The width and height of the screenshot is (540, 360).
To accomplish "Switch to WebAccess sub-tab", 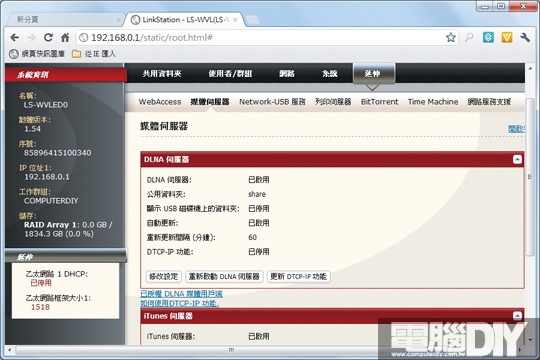I will point(160,102).
